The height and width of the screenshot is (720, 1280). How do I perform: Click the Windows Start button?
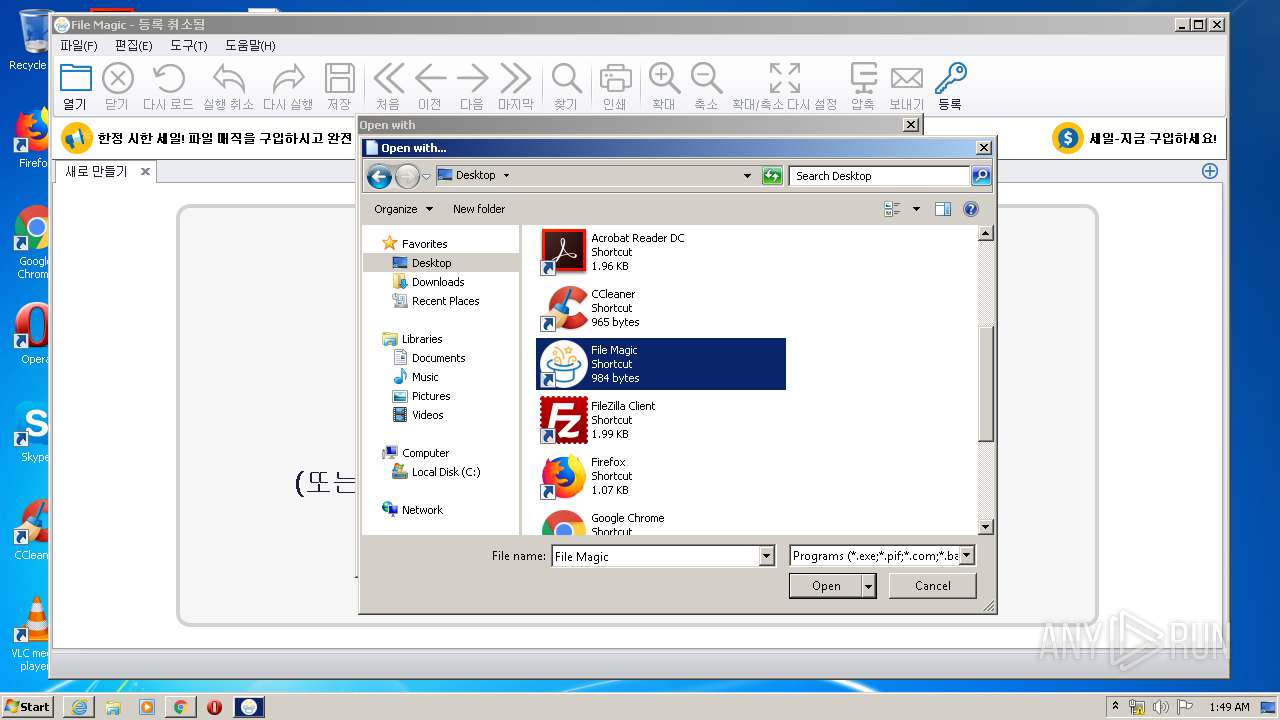(x=27, y=706)
